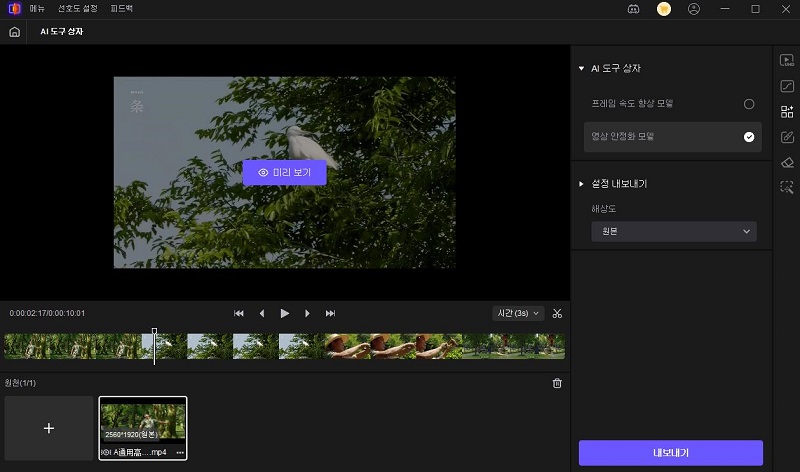Play the video
The image size is (800, 472).
tap(285, 313)
